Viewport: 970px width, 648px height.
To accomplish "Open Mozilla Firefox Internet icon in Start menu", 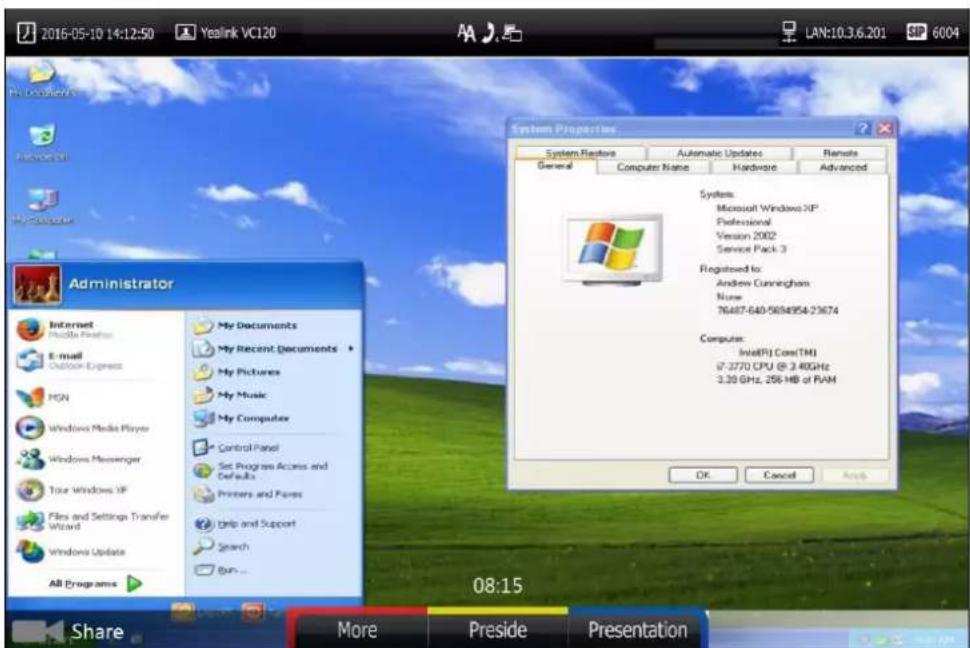I will point(30,329).
